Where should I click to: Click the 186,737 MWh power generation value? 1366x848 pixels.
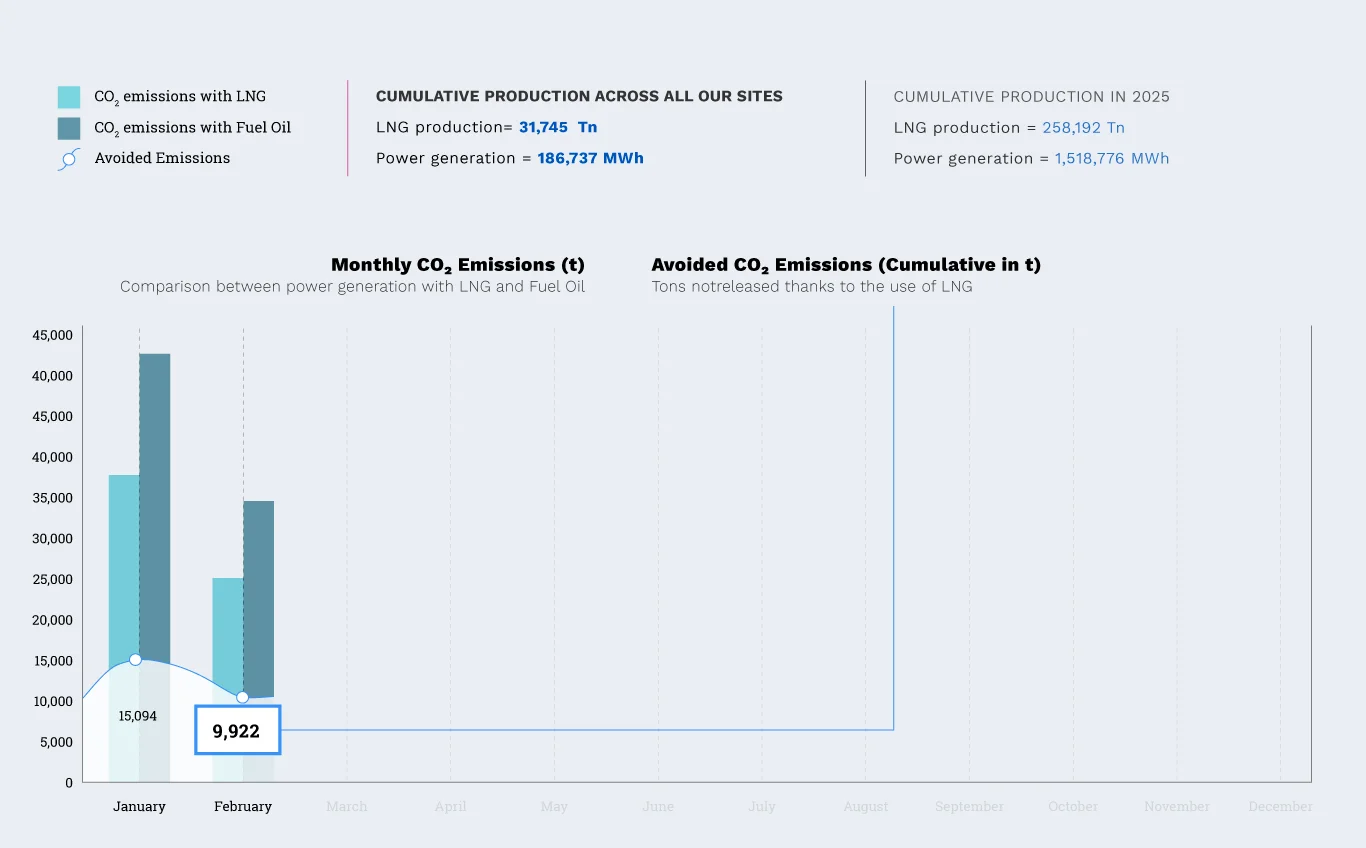point(590,158)
